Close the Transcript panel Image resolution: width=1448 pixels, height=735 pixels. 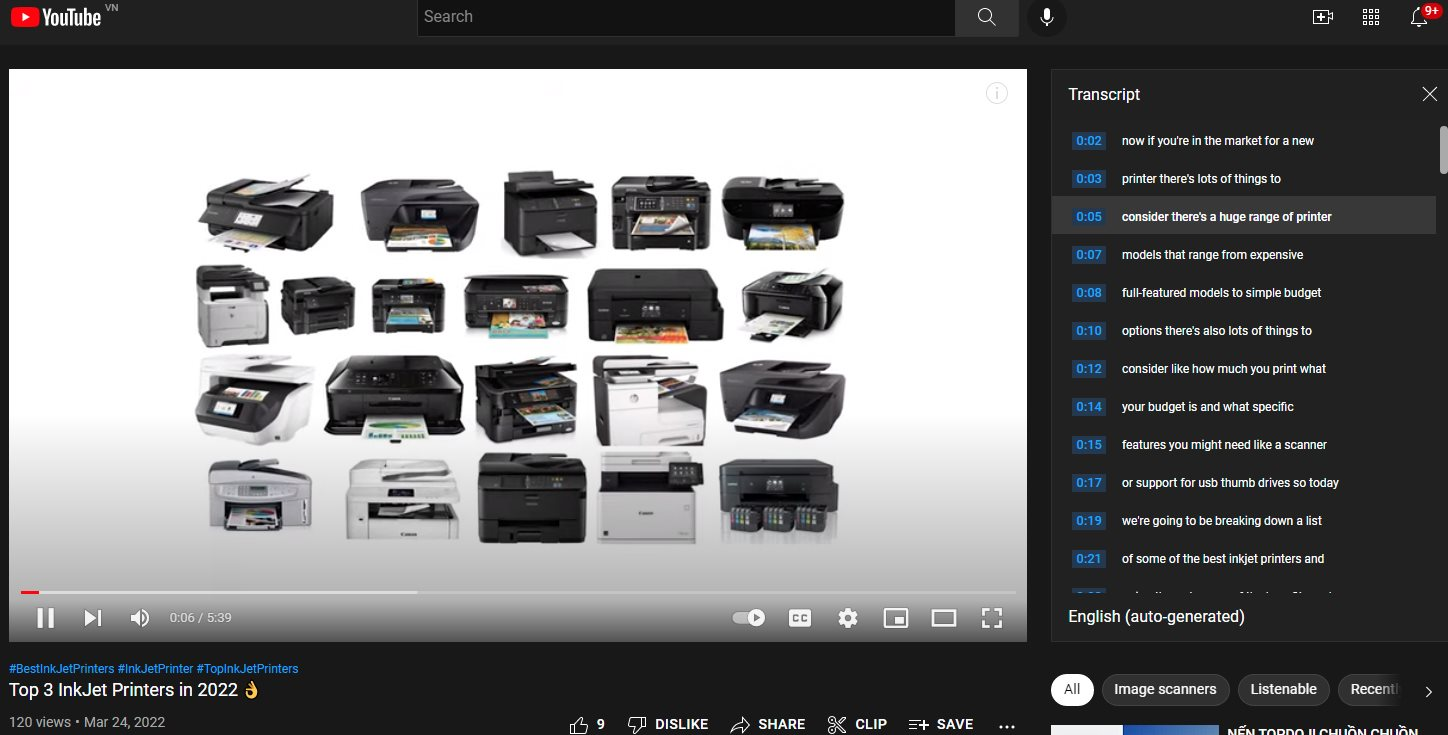pyautogui.click(x=1429, y=94)
